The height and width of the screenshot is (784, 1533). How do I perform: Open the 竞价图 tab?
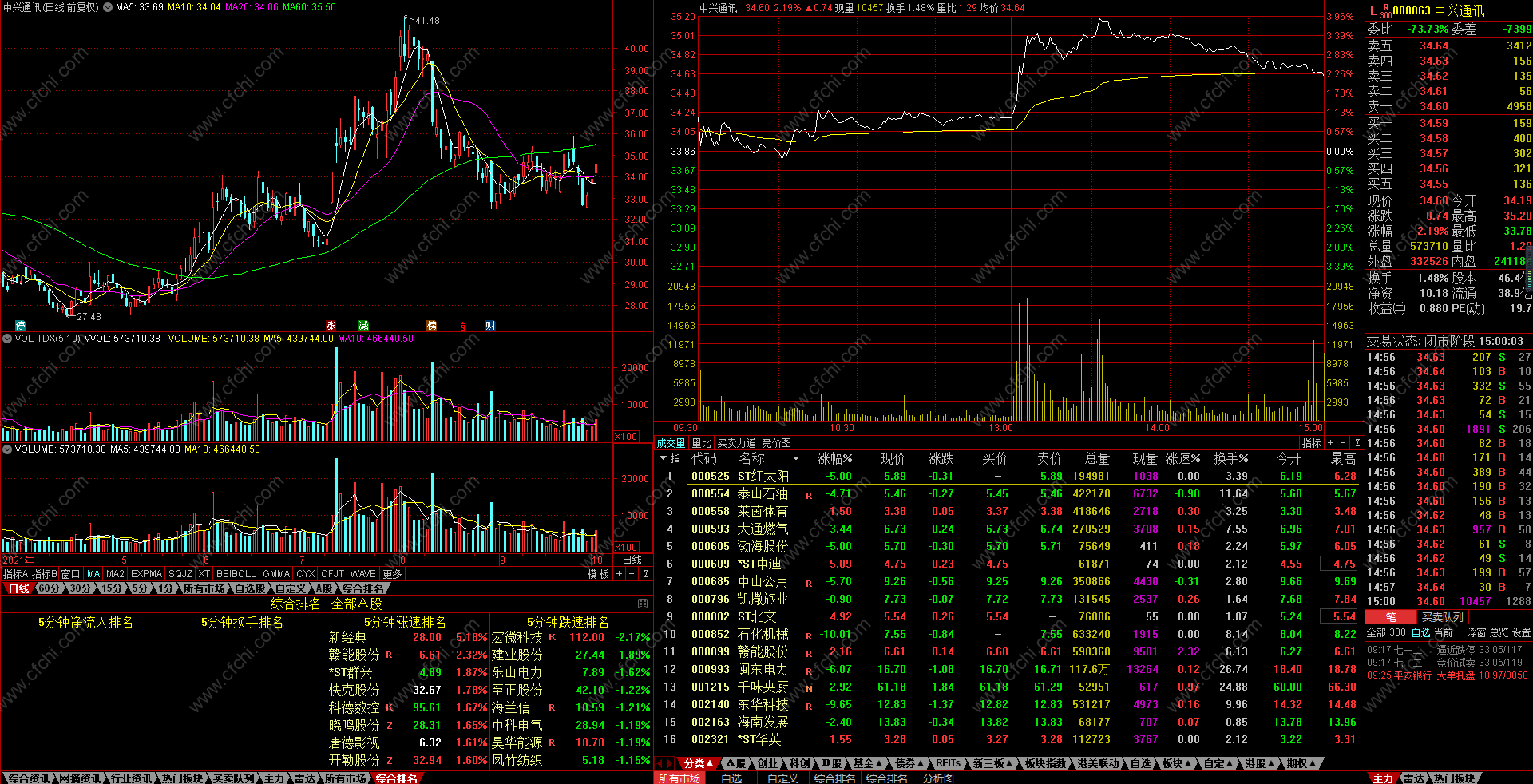[776, 443]
